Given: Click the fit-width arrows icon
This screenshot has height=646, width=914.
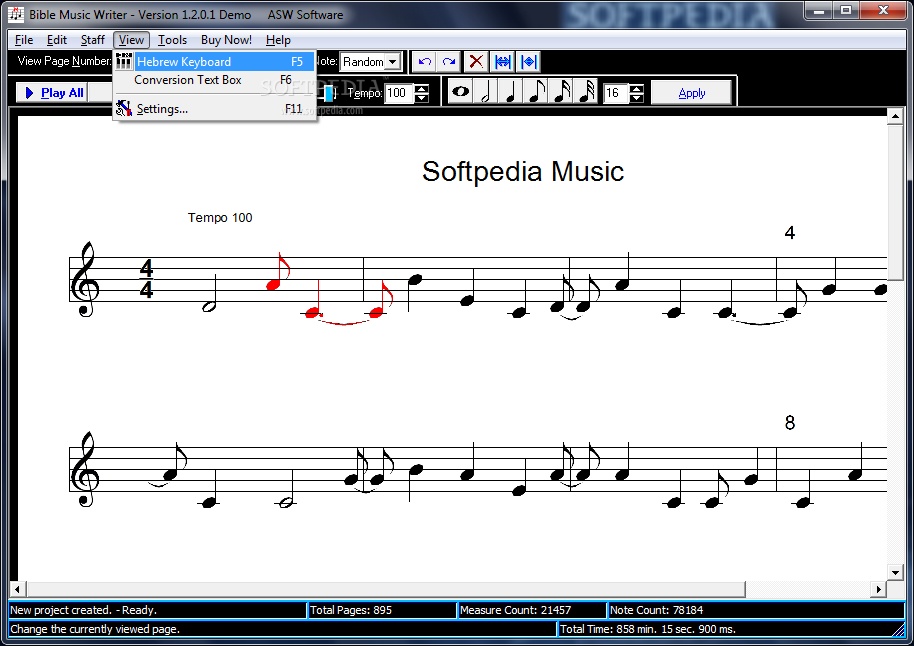Looking at the screenshot, I should coord(502,61).
